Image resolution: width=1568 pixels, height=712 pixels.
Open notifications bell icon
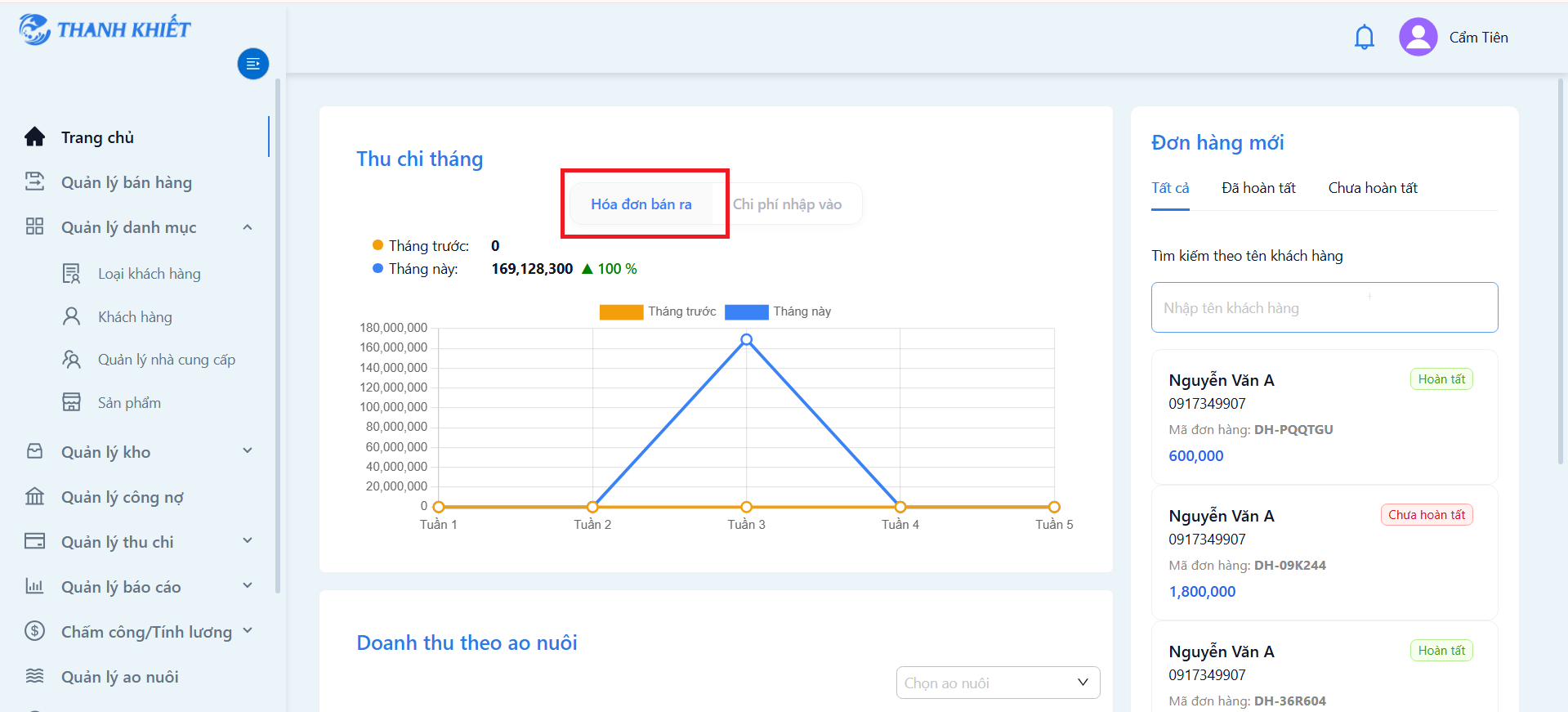(1365, 38)
